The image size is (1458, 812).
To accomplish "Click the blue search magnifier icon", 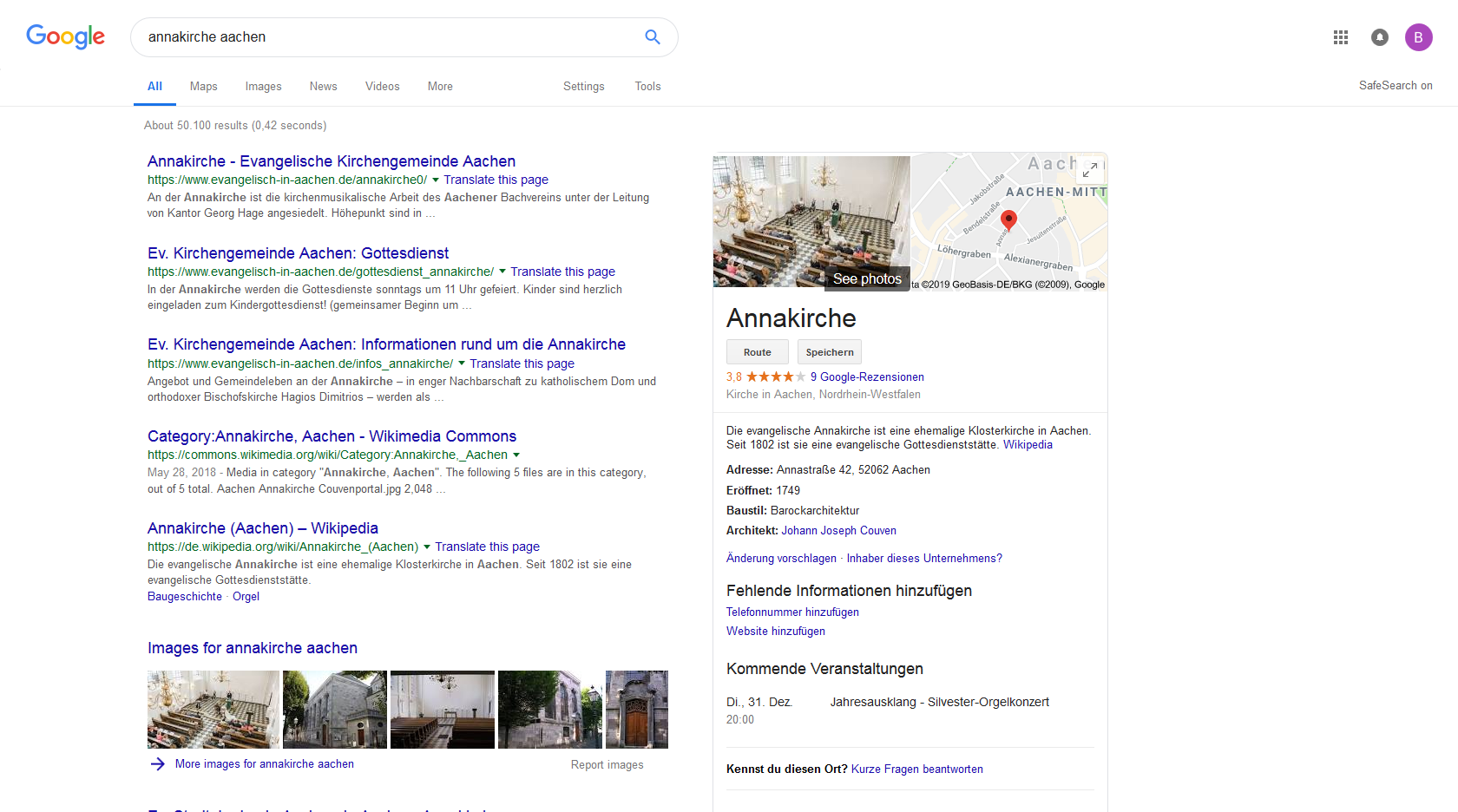I will (653, 36).
